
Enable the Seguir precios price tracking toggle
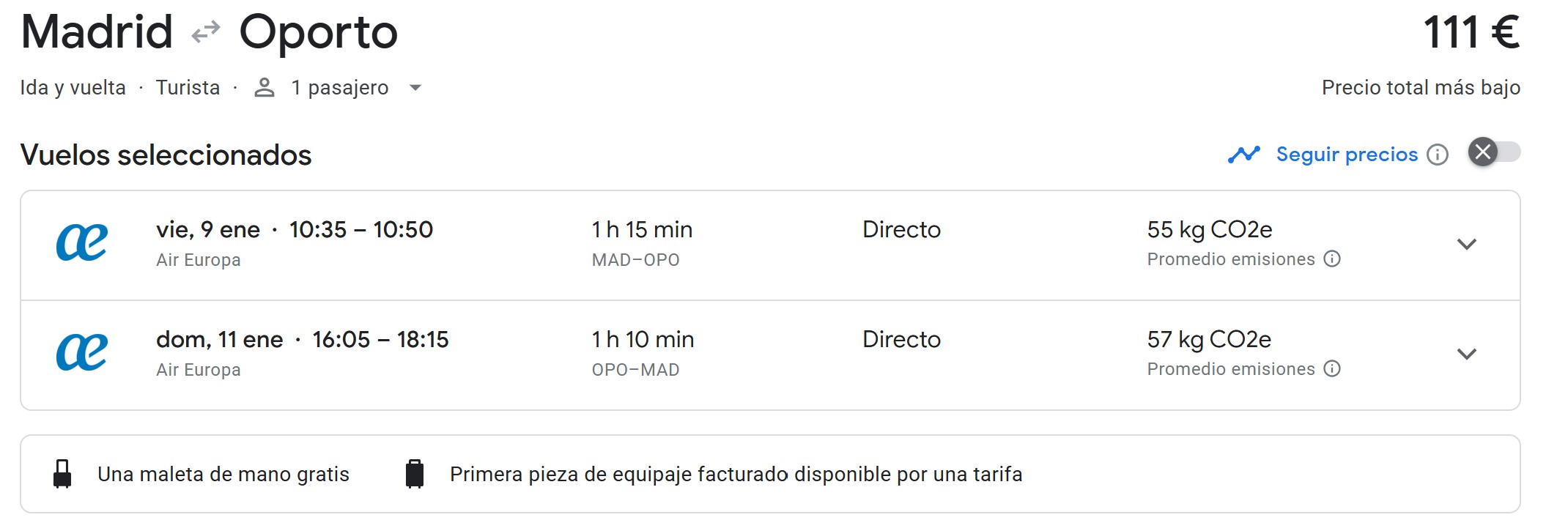(1494, 152)
